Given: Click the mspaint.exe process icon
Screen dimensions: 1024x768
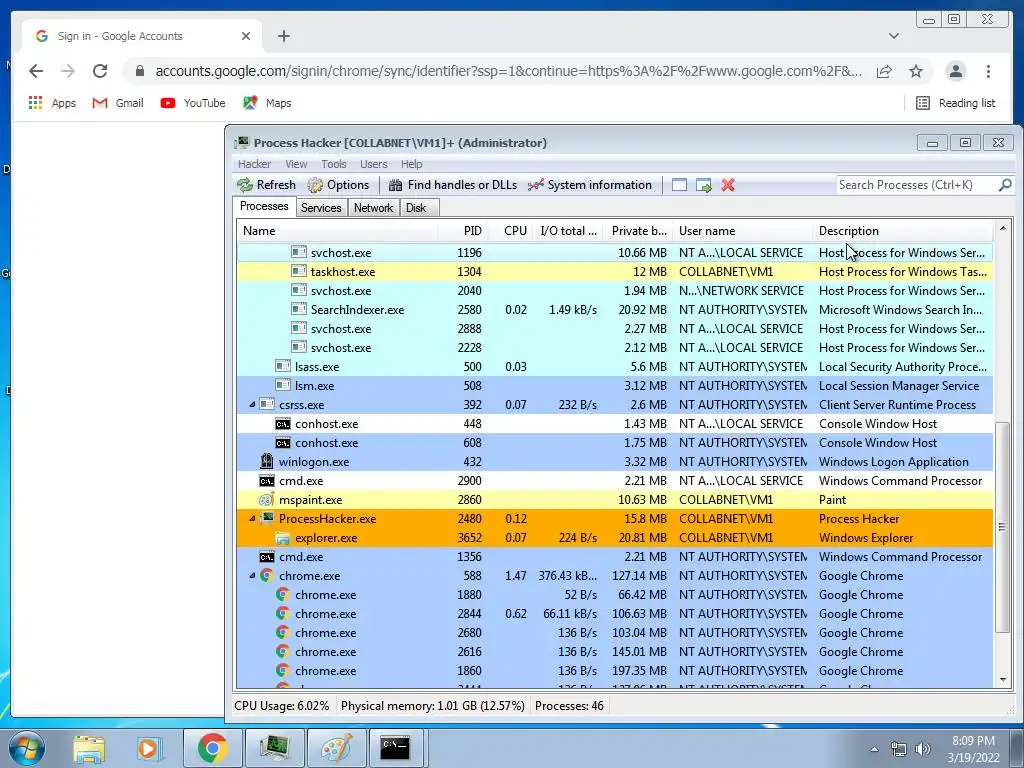Looking at the screenshot, I should [x=266, y=500].
